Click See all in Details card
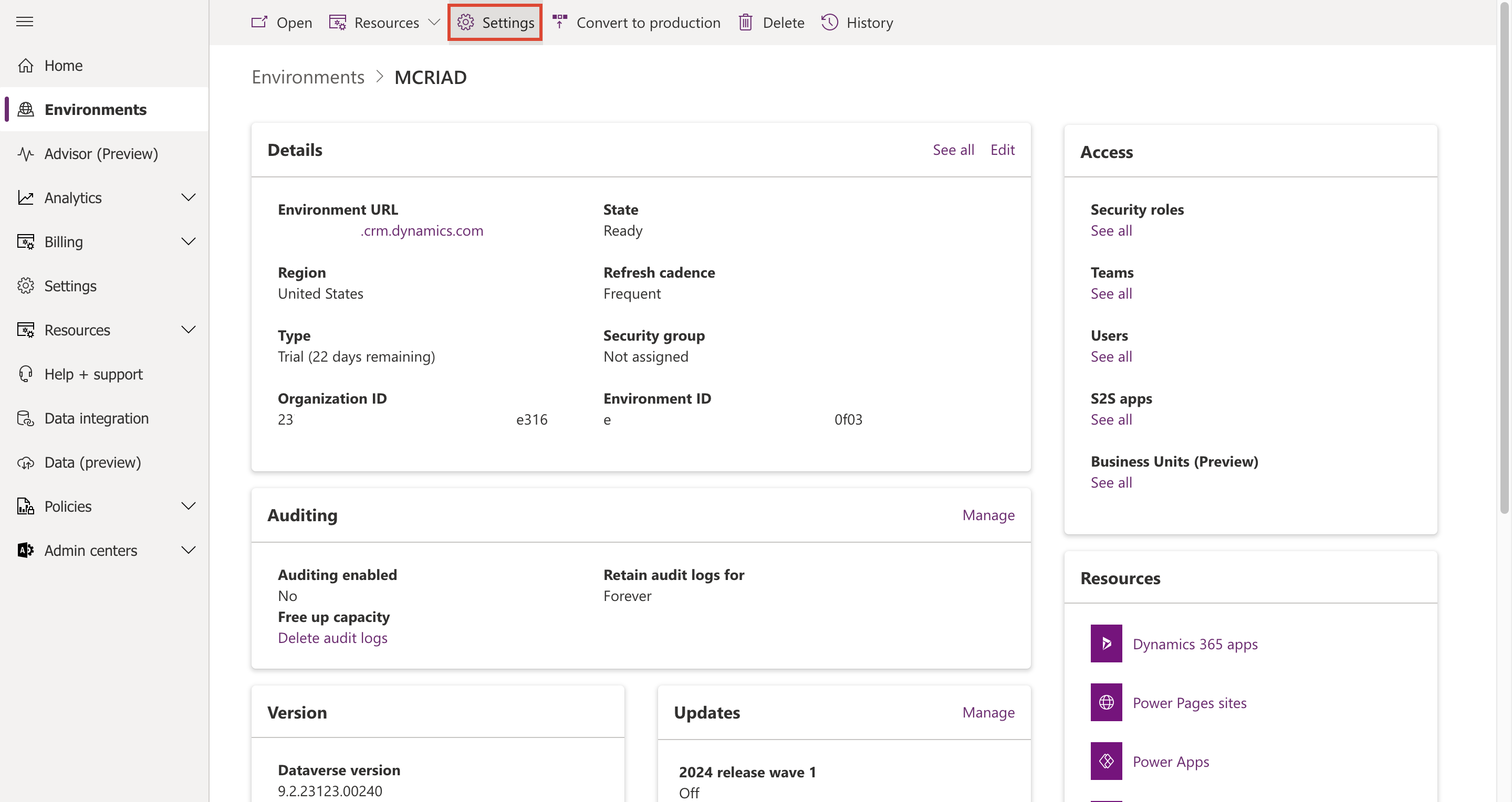The image size is (1512, 802). [953, 150]
